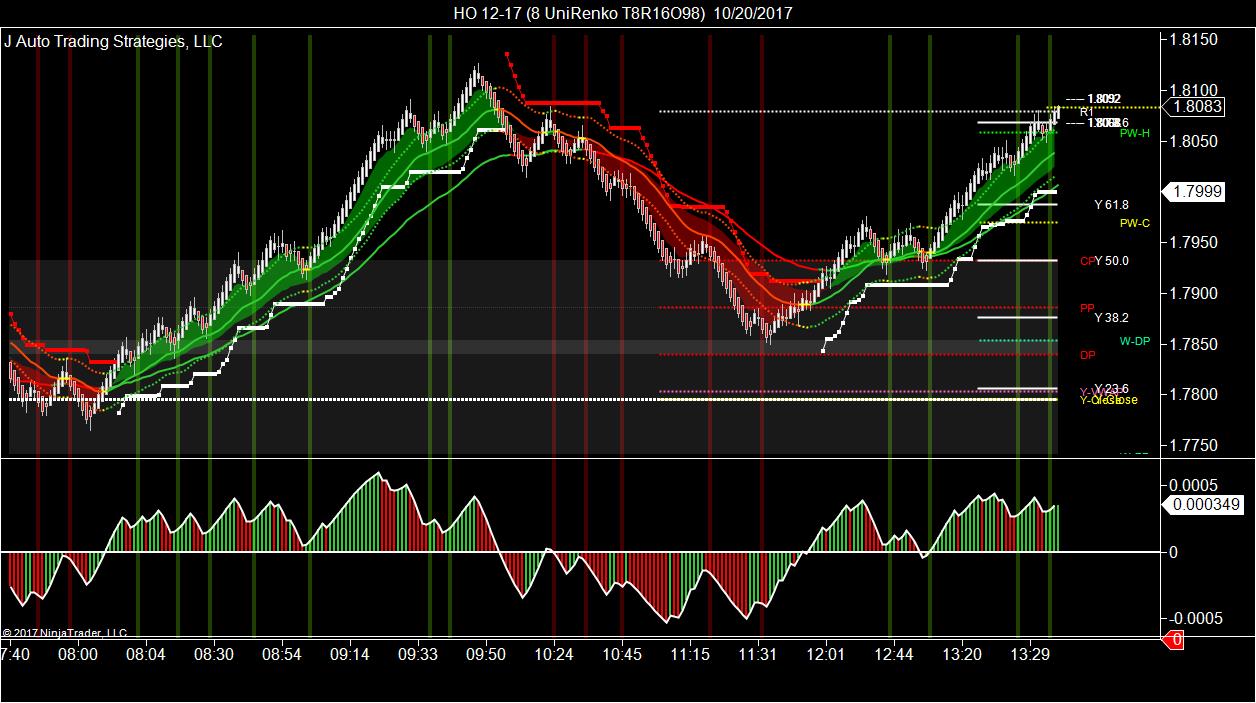Click the 09:14 time axis label
The height and width of the screenshot is (703, 1256).
pos(350,655)
